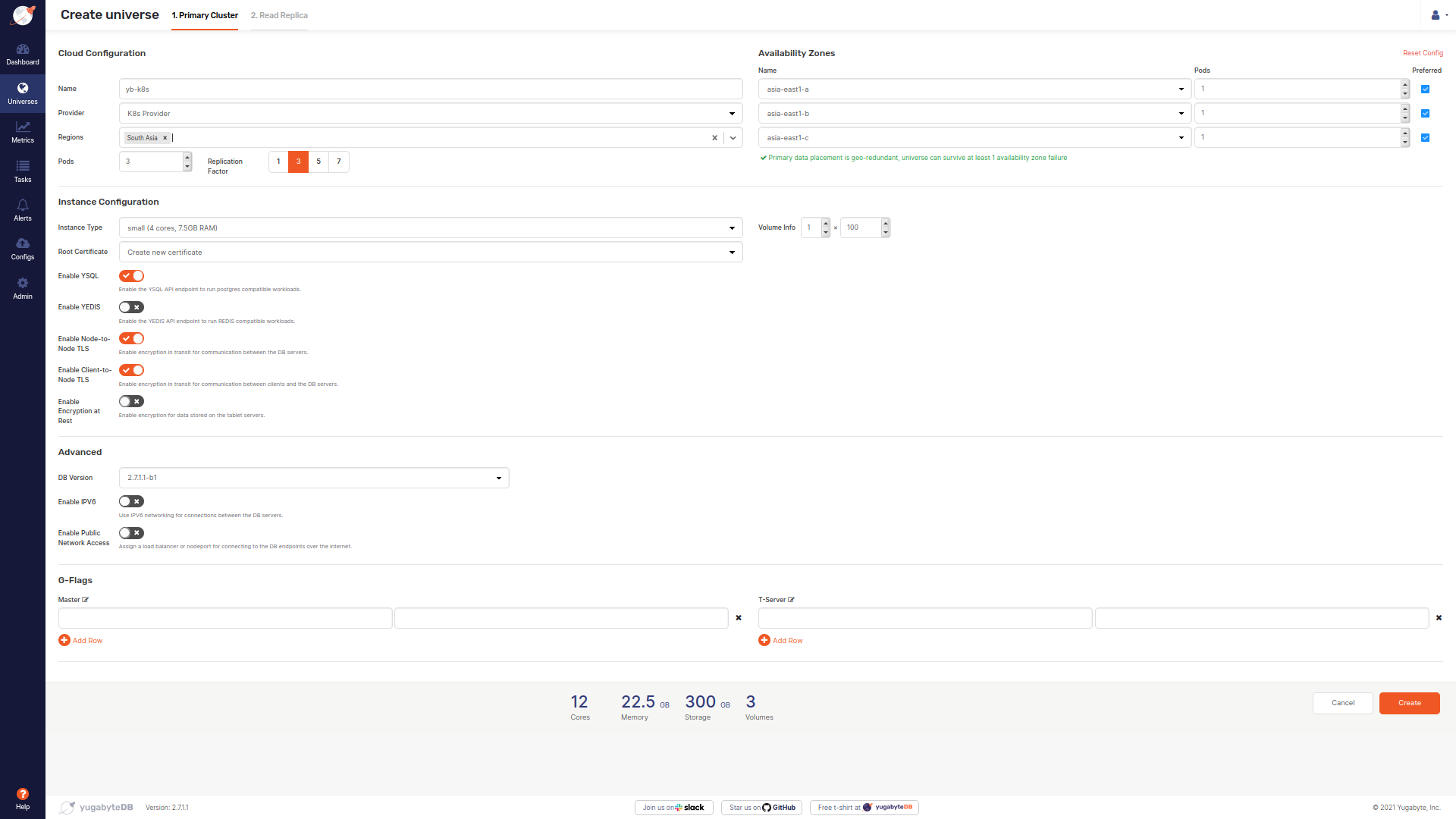
Task: Open the Admin gear icon
Action: [x=23, y=288]
